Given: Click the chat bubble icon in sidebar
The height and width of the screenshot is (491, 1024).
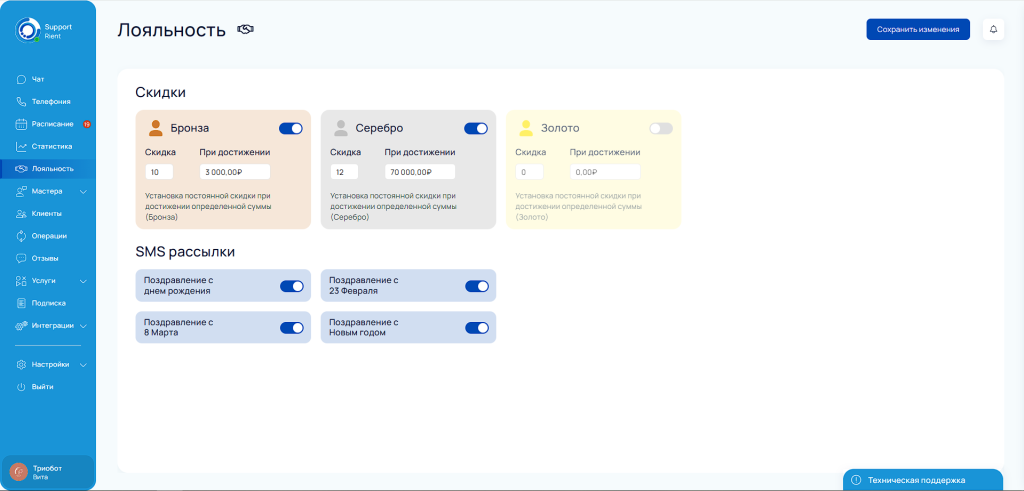Looking at the screenshot, I should [21, 79].
